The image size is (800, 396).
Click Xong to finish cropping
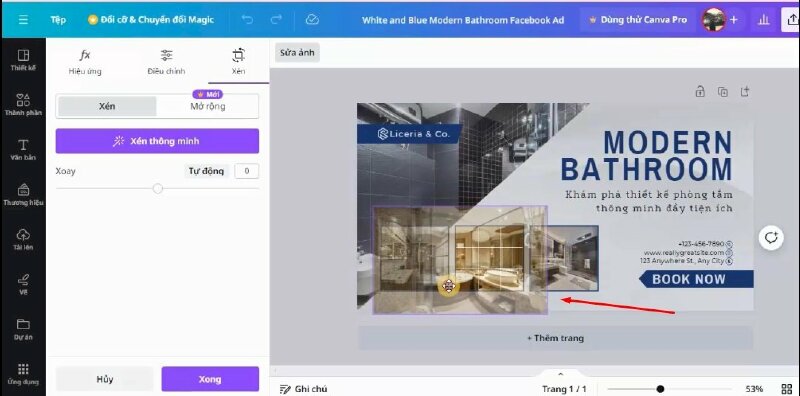(x=210, y=379)
